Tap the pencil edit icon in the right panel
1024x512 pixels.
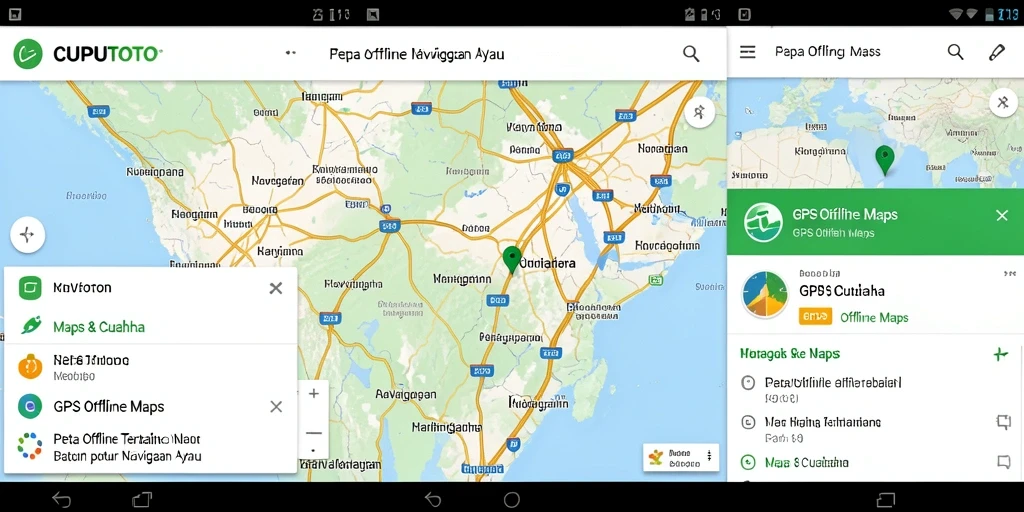pos(997,52)
